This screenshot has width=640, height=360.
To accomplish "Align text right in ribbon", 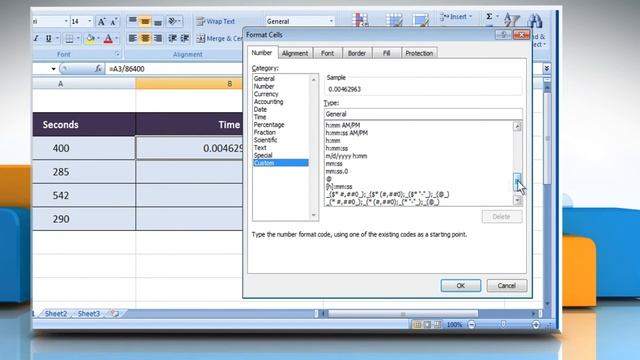I will click(158, 38).
